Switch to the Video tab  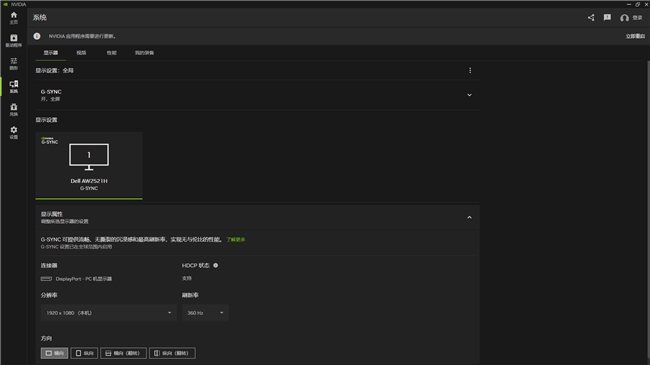(x=81, y=53)
